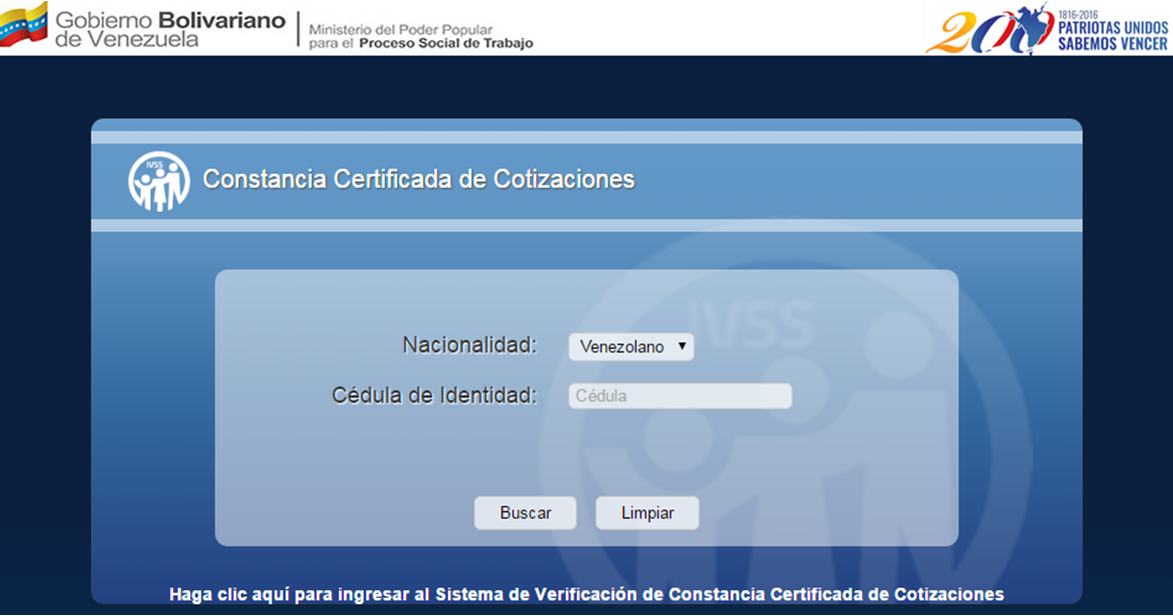Click the Constancia Certificada de Cotizaciones heading
1173x616 pixels.
tap(418, 180)
